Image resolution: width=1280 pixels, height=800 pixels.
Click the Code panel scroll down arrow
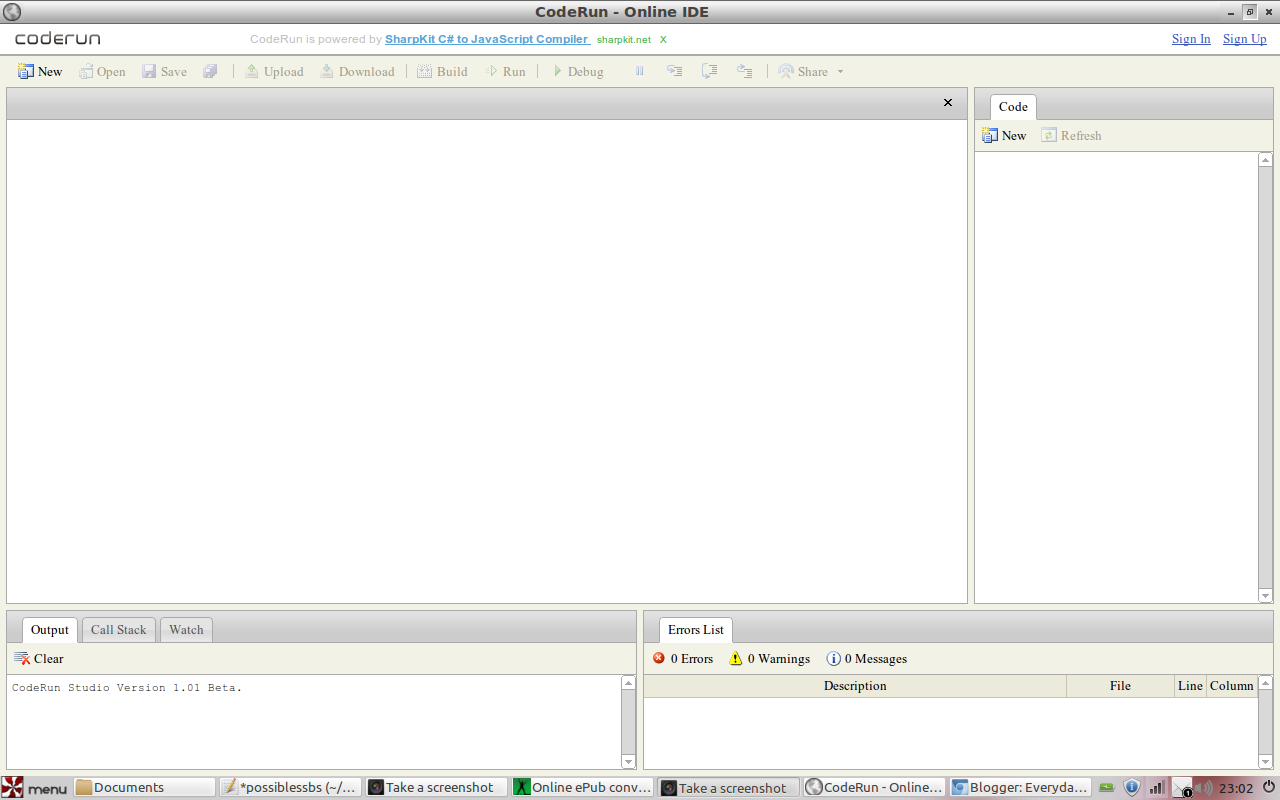(x=1266, y=596)
